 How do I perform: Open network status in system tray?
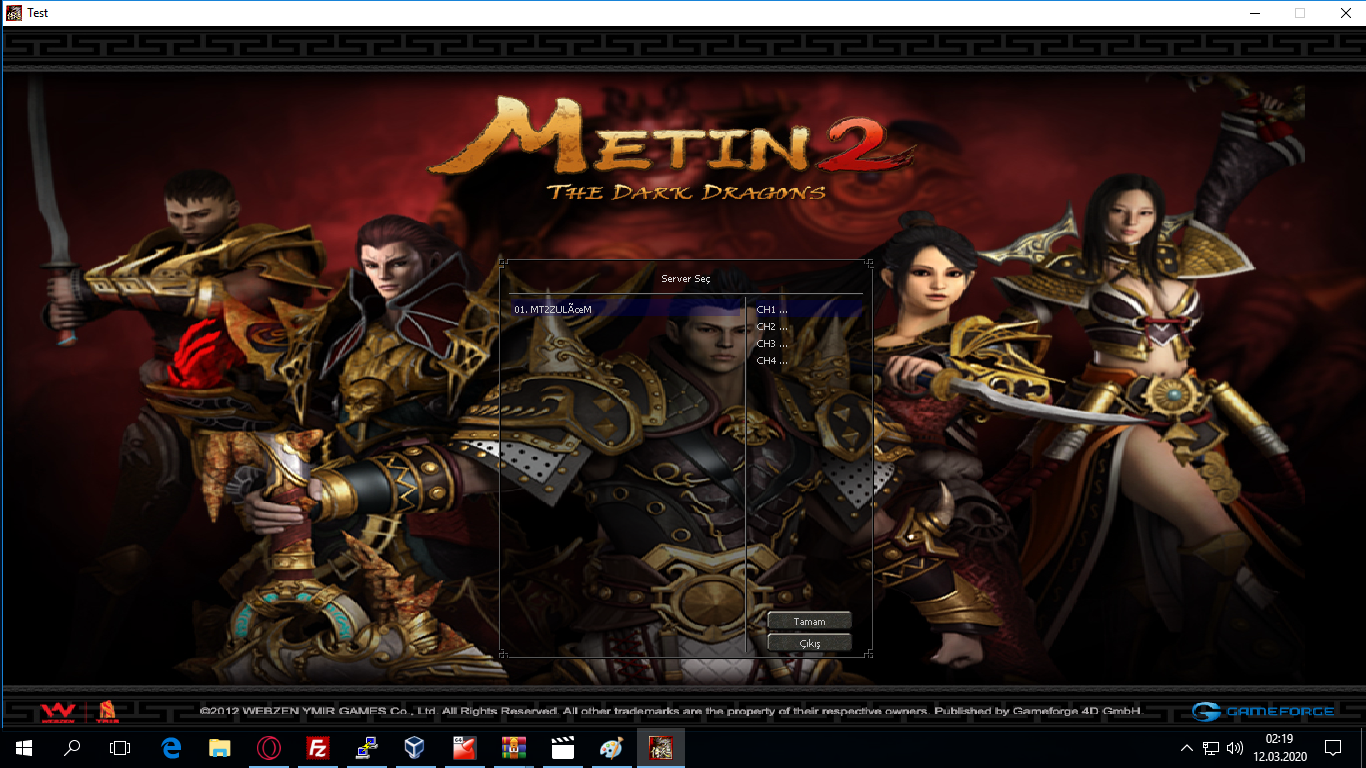coord(1211,747)
